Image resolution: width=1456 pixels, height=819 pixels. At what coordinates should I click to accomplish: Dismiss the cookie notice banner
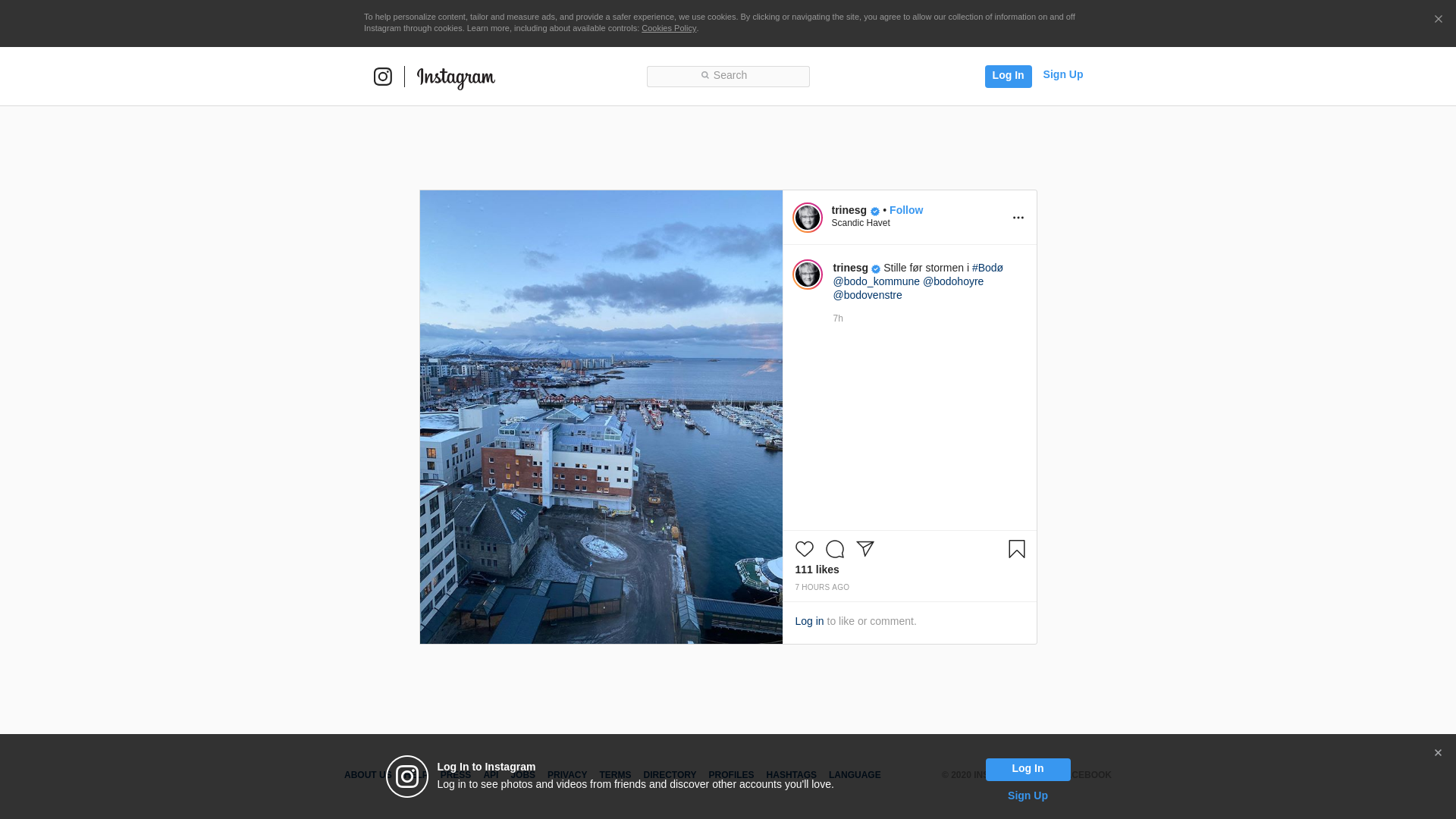1438,20
